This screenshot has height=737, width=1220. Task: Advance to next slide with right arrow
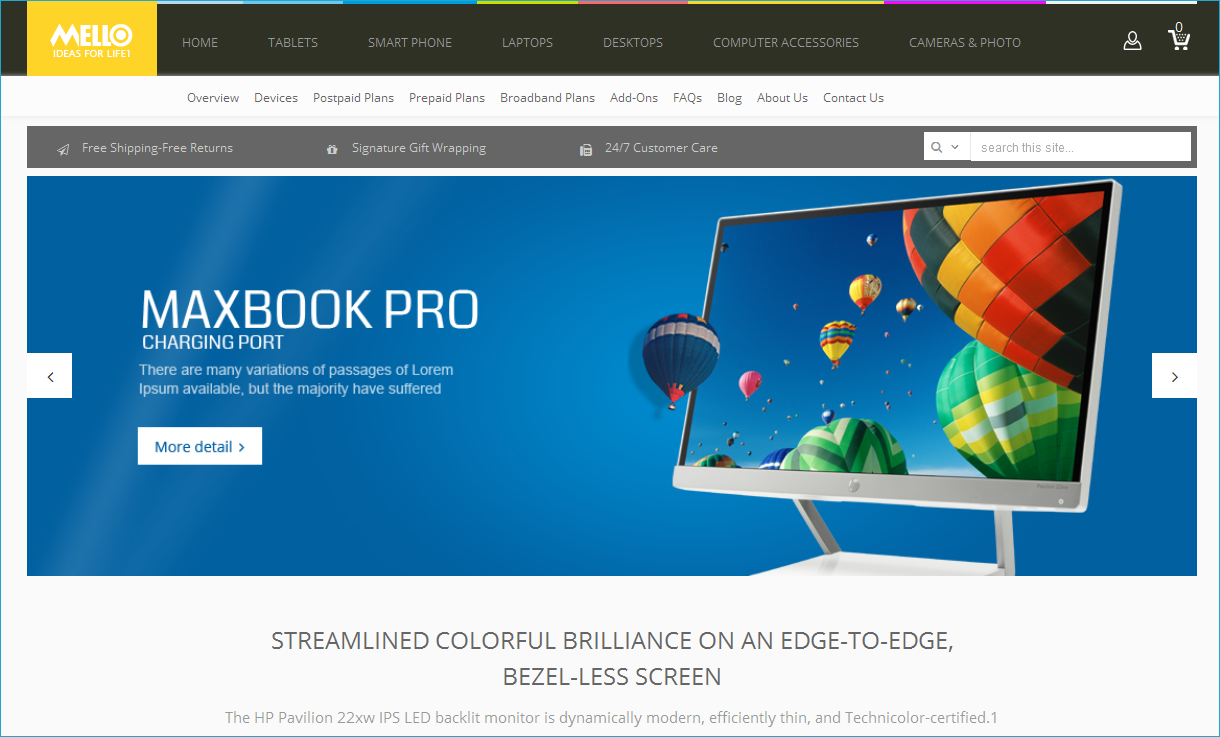click(x=1174, y=376)
